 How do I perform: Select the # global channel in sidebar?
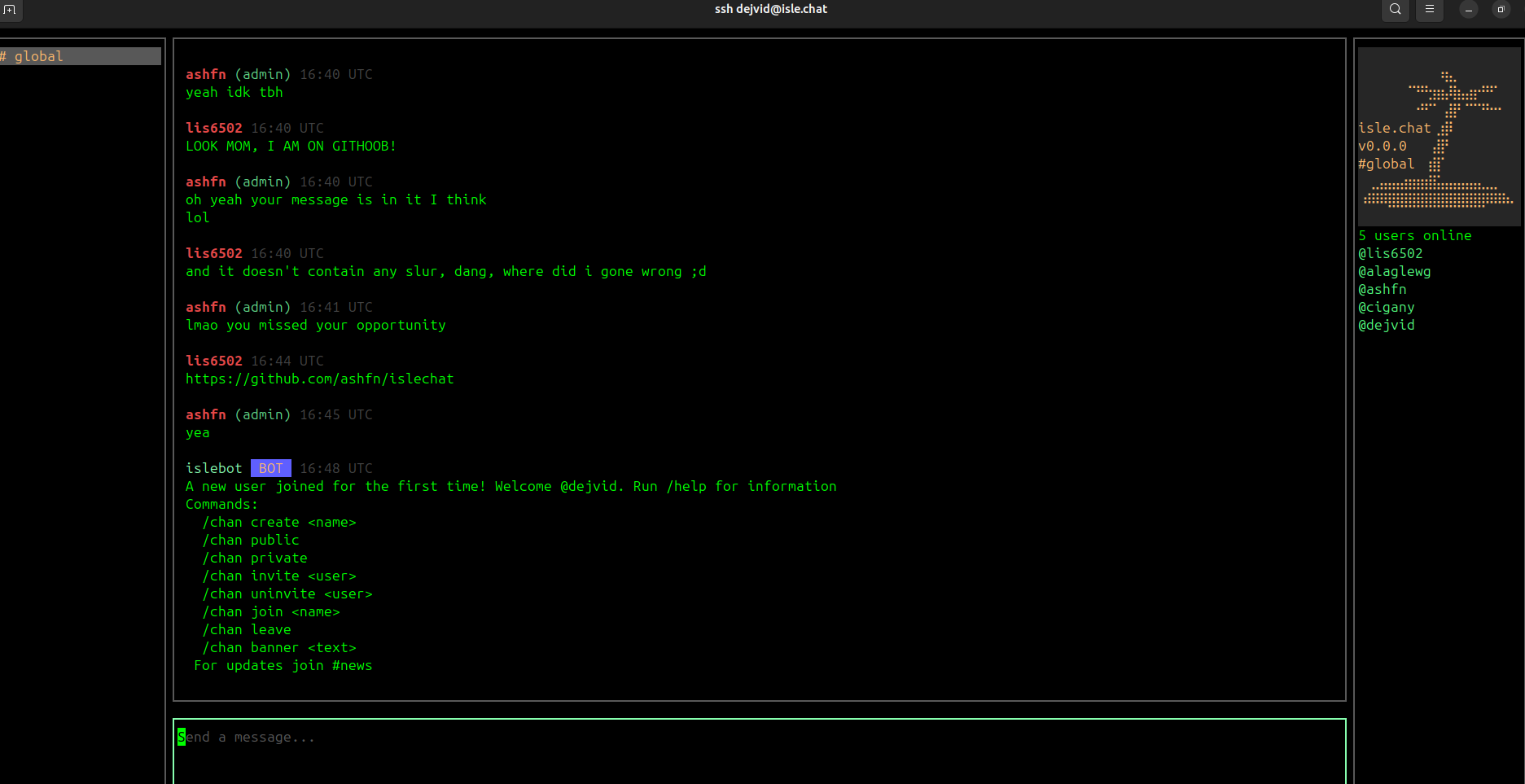(x=80, y=56)
